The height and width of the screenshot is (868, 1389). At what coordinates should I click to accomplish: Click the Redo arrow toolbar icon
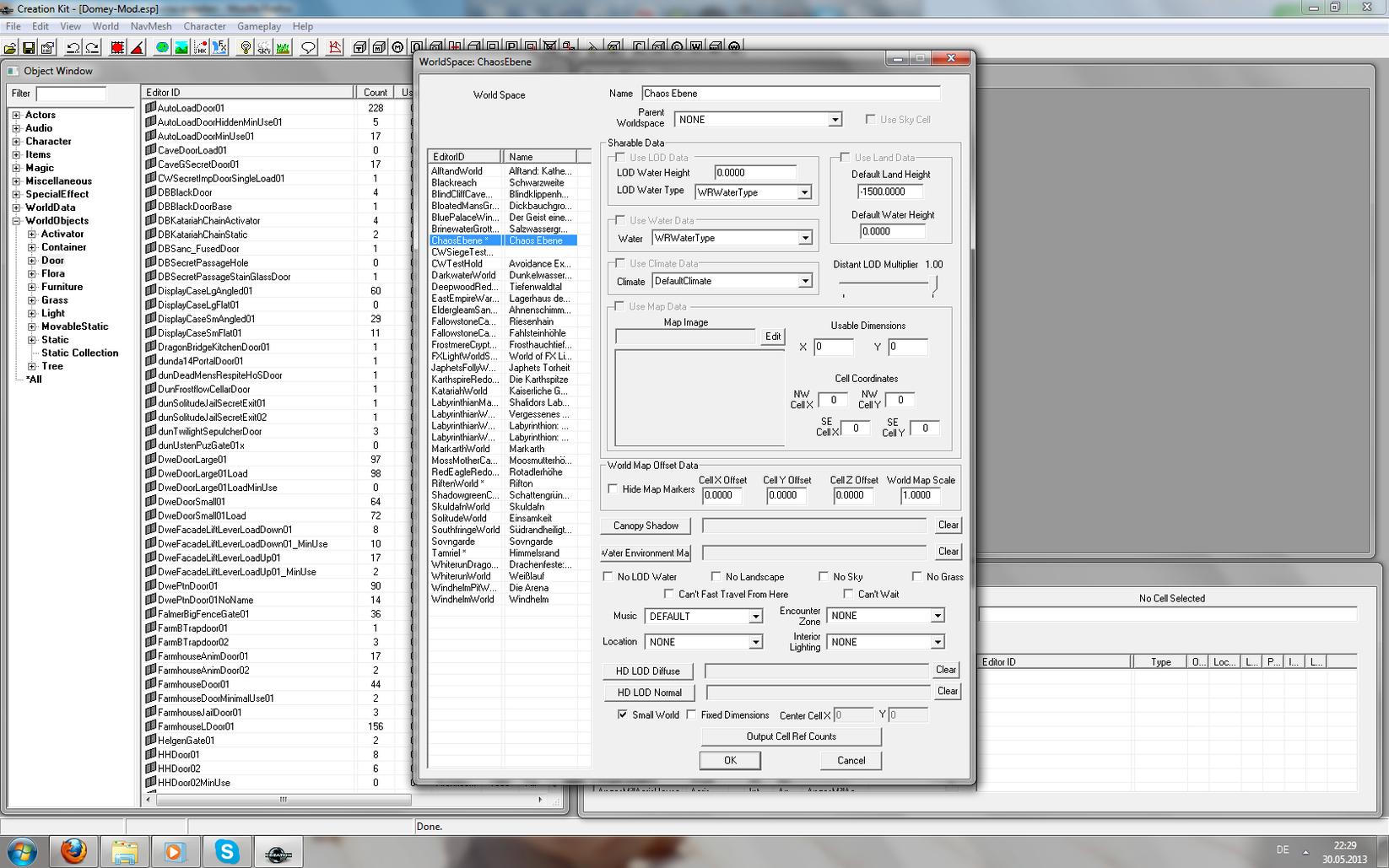tap(91, 48)
